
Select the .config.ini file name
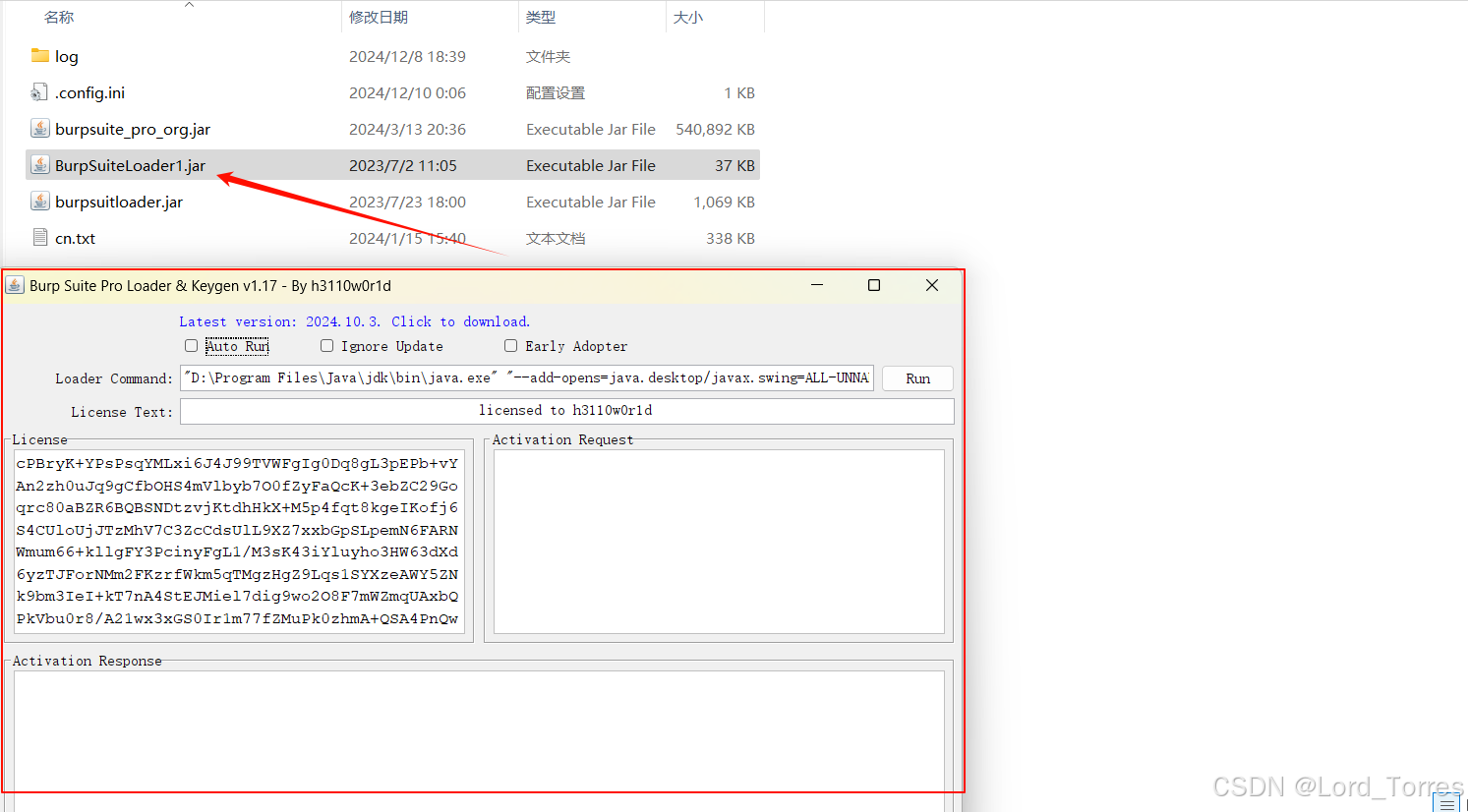click(89, 92)
